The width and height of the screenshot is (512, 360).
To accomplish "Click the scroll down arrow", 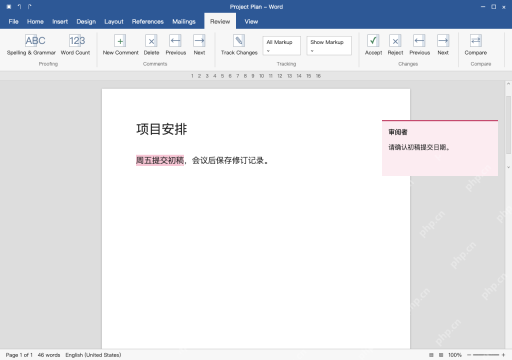I will (508, 167).
